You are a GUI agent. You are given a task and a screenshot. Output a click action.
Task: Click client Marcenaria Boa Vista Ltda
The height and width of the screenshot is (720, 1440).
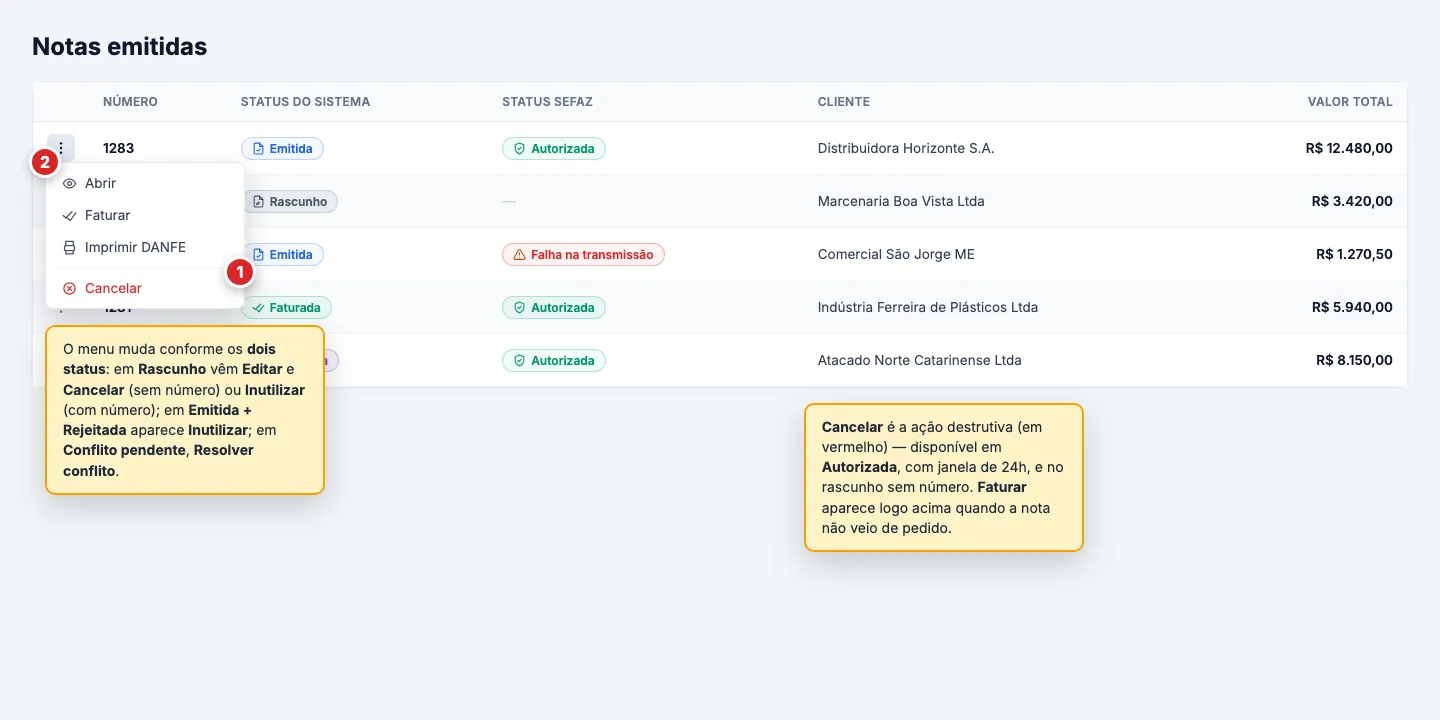pos(901,201)
